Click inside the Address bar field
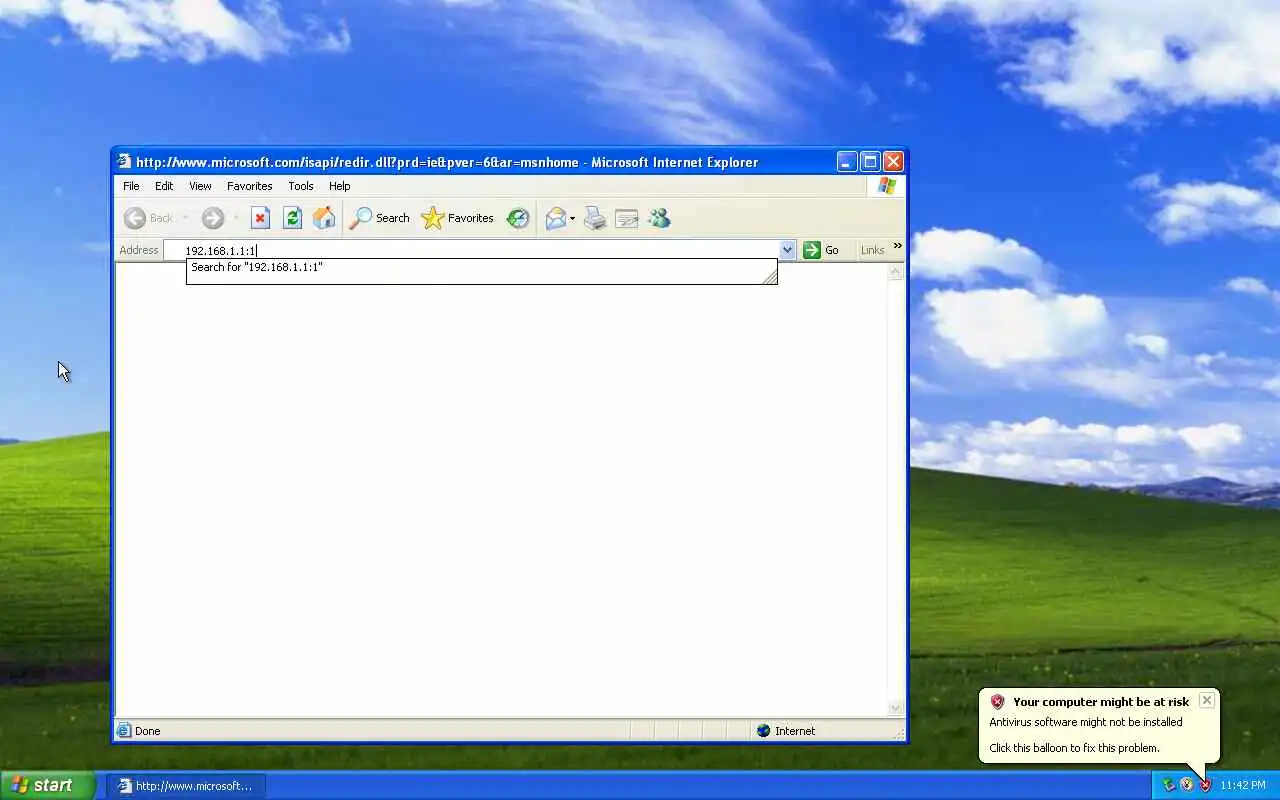The width and height of the screenshot is (1280, 800). (472, 250)
